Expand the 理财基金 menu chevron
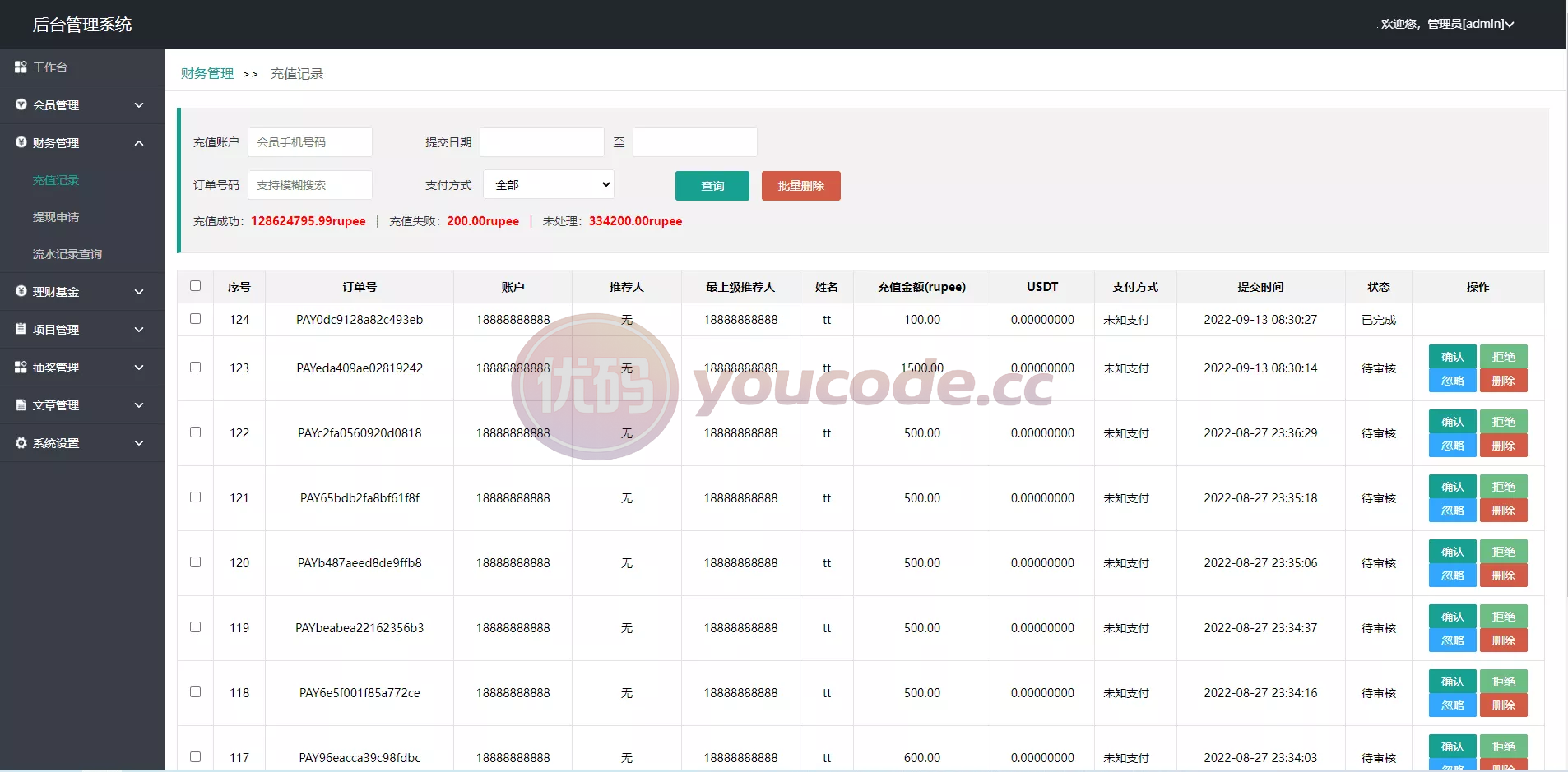This screenshot has width=1568, height=772. pyautogui.click(x=139, y=292)
